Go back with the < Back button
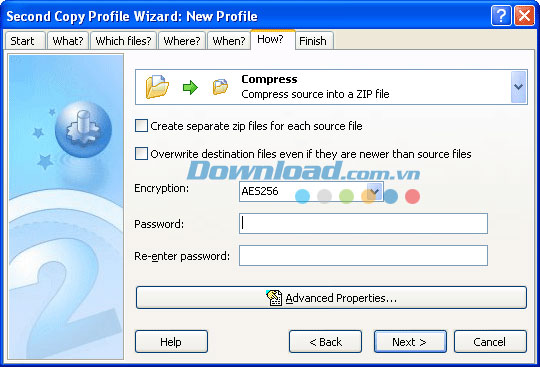The height and width of the screenshot is (367, 540). tap(325, 342)
